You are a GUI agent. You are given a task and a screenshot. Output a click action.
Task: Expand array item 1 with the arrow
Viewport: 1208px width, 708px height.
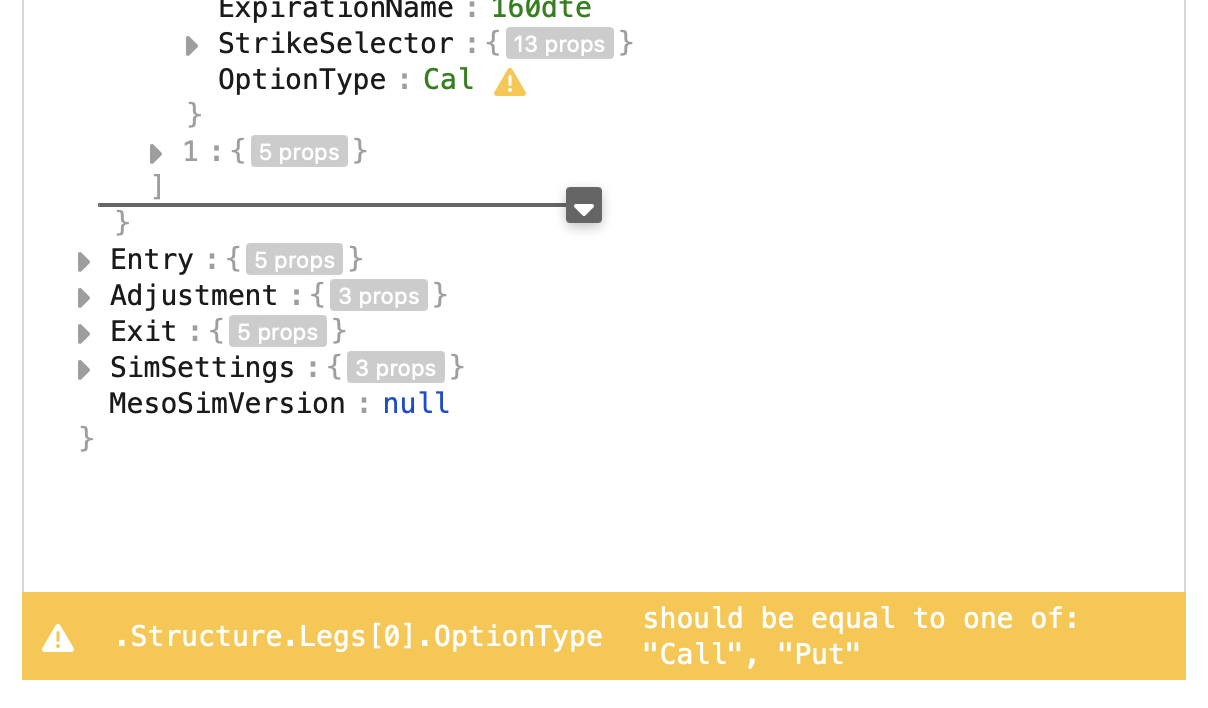[x=155, y=154]
